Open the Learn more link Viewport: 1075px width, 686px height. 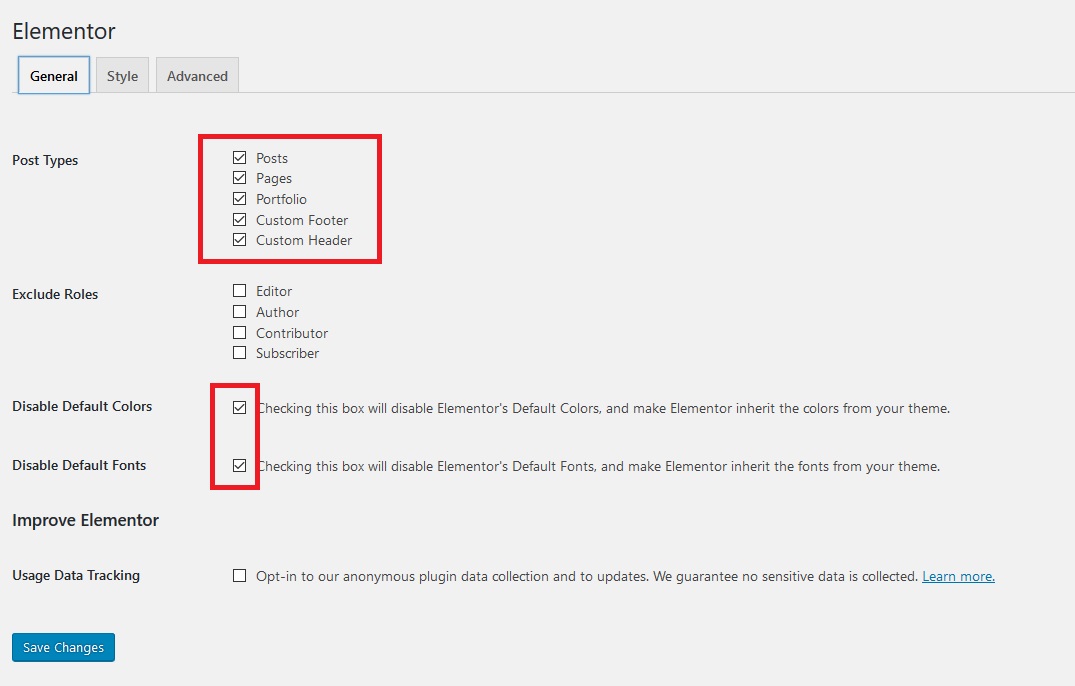point(958,576)
